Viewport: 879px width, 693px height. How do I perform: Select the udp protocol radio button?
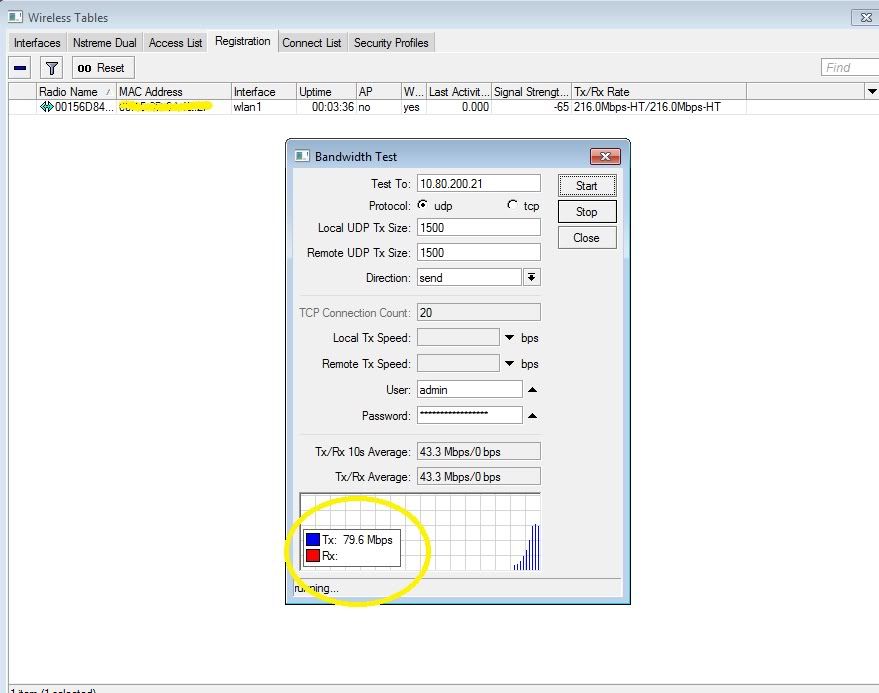(423, 205)
